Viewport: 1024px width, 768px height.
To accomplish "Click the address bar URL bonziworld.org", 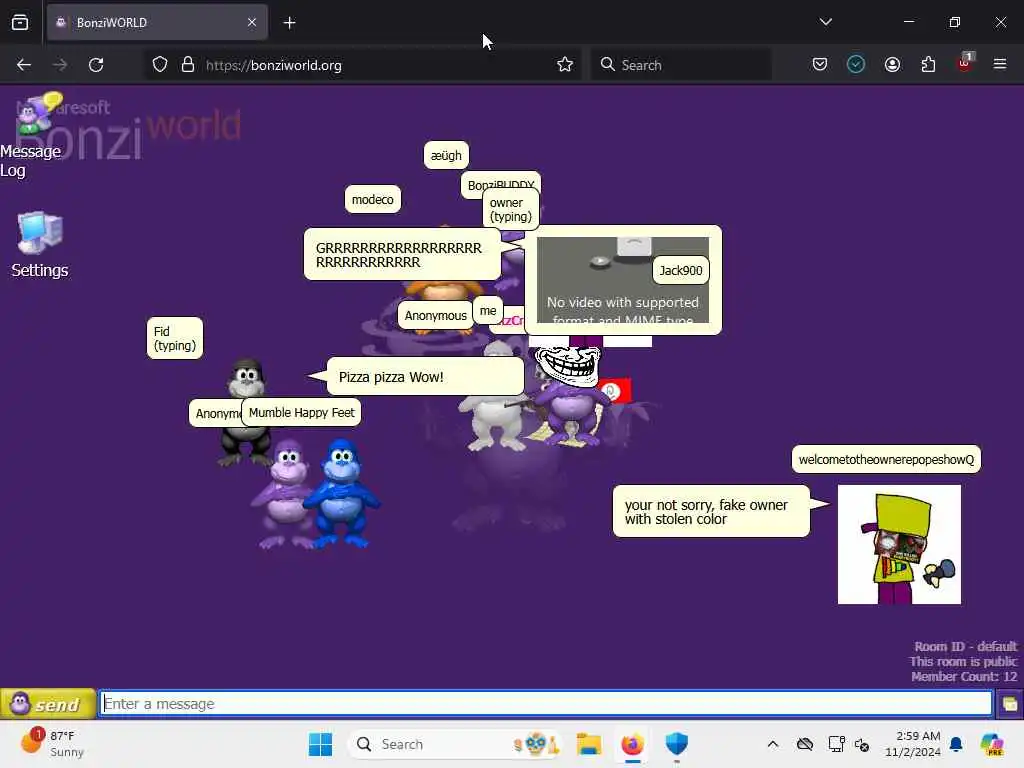I will (x=274, y=65).
